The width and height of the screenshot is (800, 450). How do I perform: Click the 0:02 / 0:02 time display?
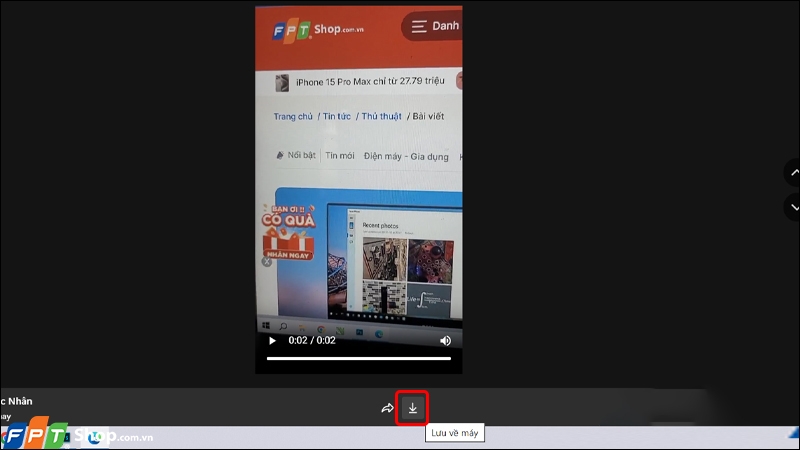(x=312, y=340)
